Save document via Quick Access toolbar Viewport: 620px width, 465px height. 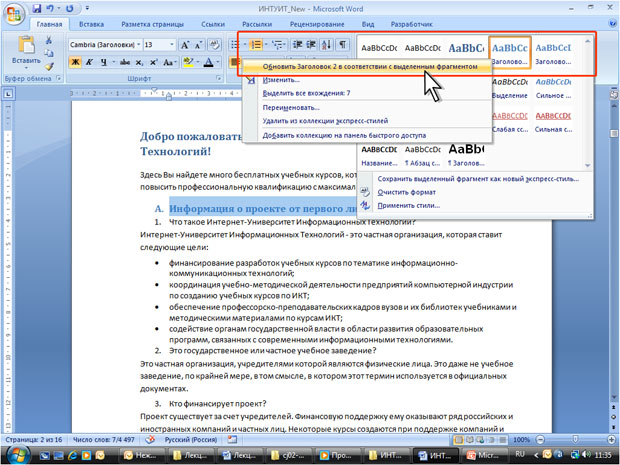[x=37, y=8]
